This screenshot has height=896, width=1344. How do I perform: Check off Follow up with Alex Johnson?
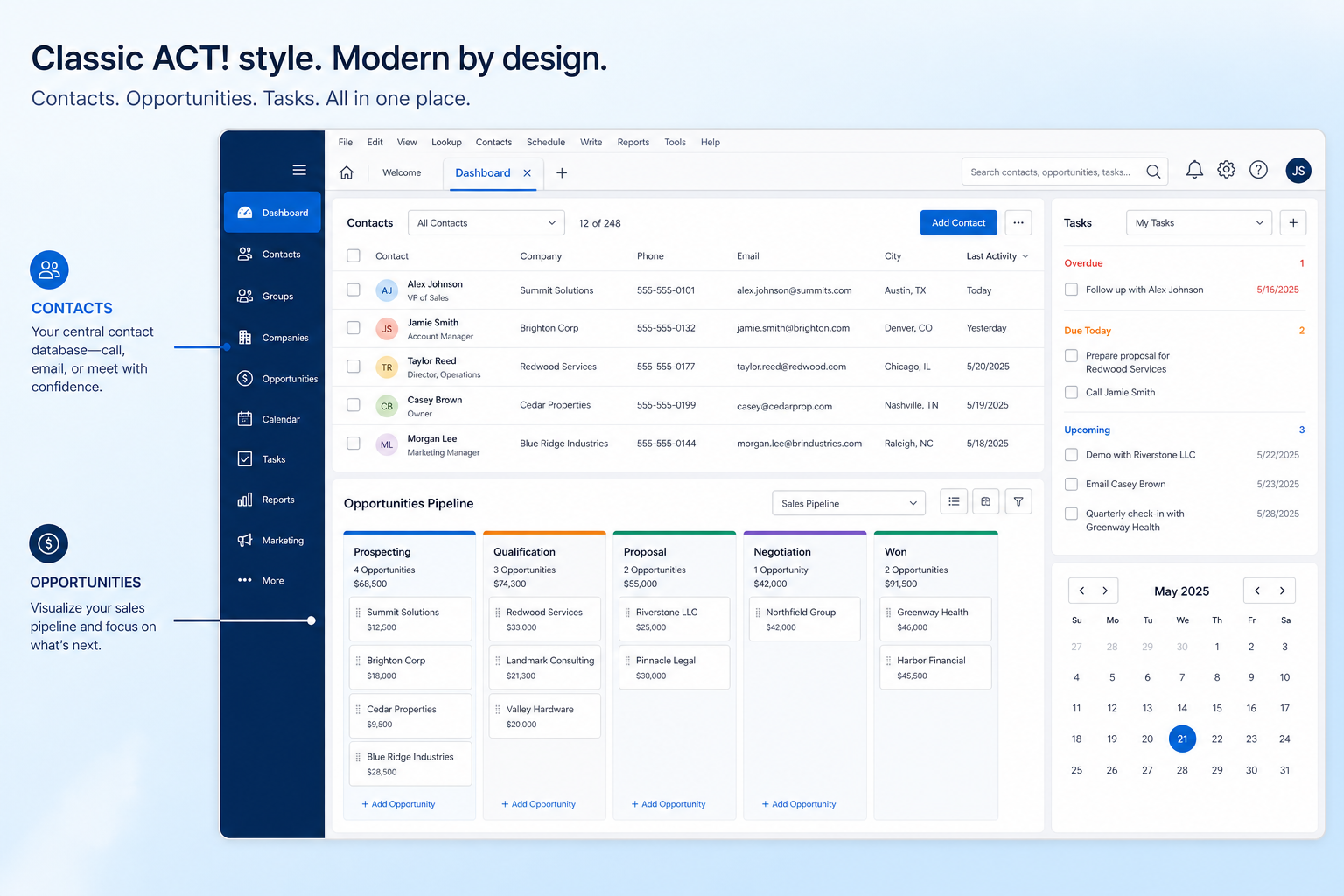[1071, 290]
